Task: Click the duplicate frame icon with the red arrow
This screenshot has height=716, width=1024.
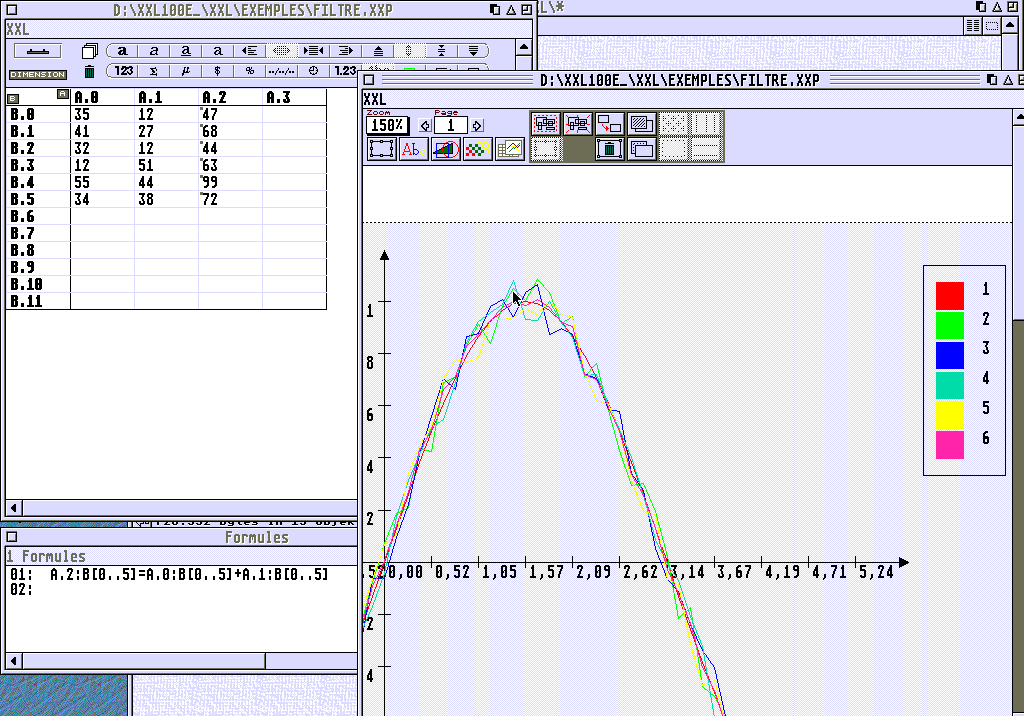Action: [609, 123]
